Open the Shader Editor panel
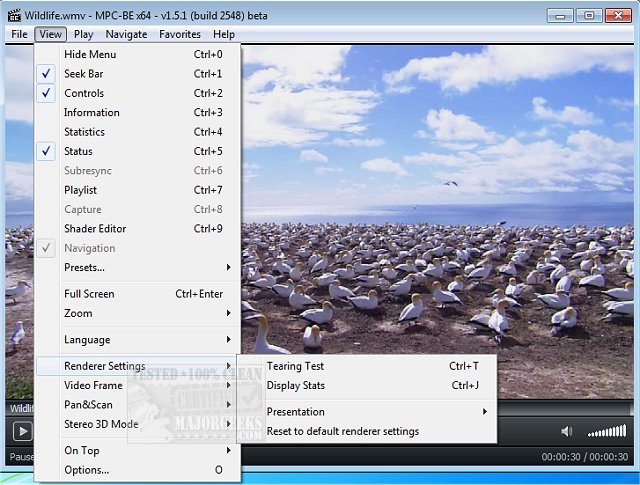This screenshot has width=640, height=485. pyautogui.click(x=138, y=229)
